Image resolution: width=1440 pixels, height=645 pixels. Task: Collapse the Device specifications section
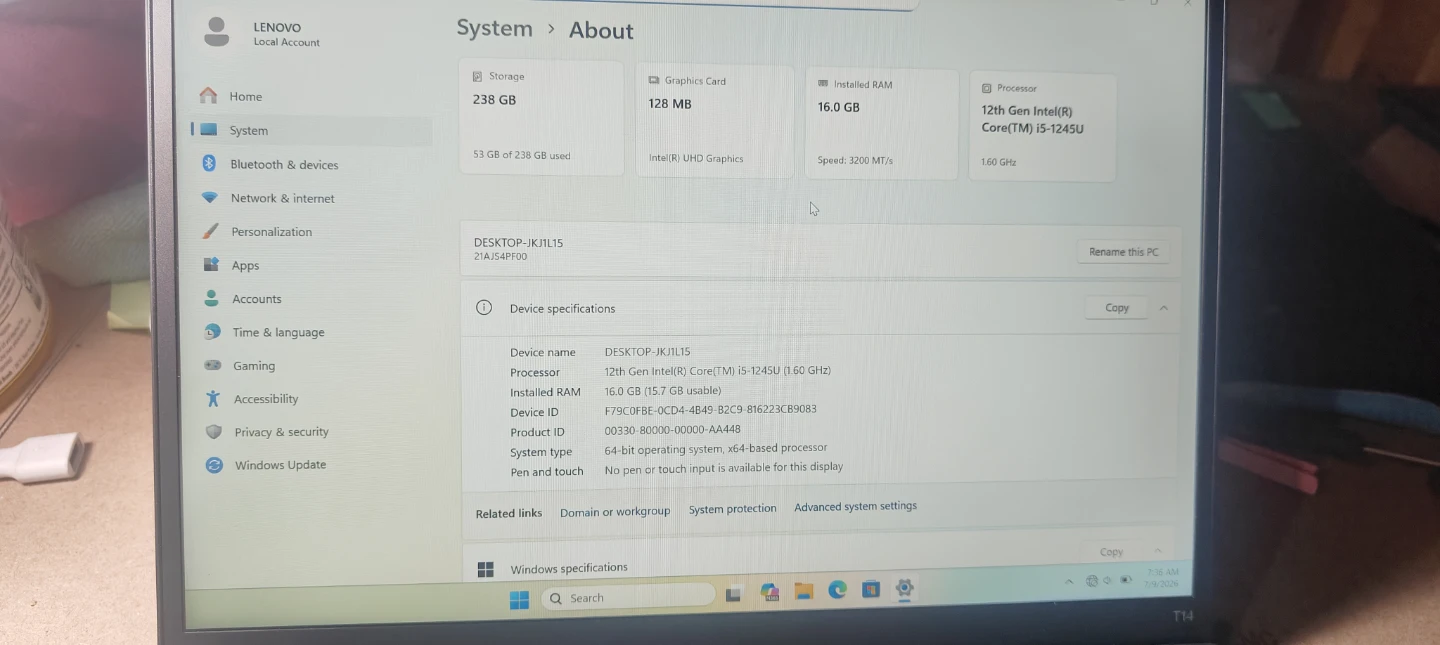coord(1164,308)
